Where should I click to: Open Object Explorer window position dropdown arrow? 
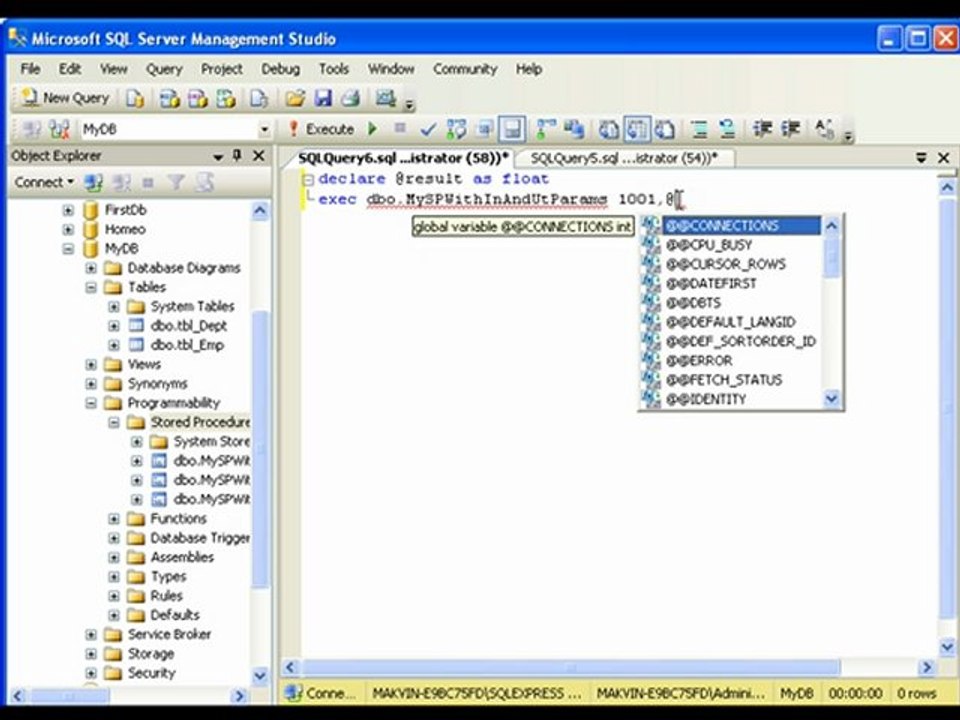(217, 157)
